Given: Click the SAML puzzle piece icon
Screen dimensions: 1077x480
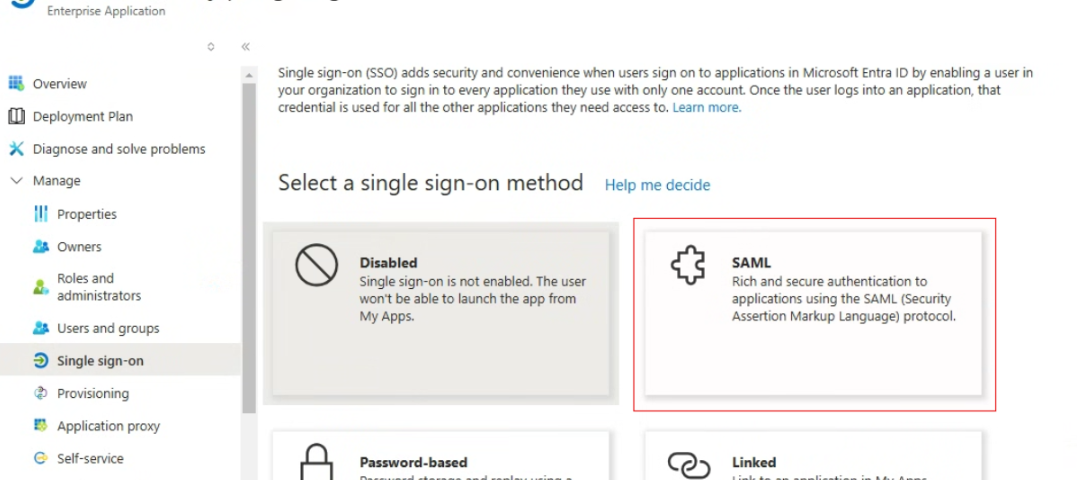Looking at the screenshot, I should tap(688, 264).
